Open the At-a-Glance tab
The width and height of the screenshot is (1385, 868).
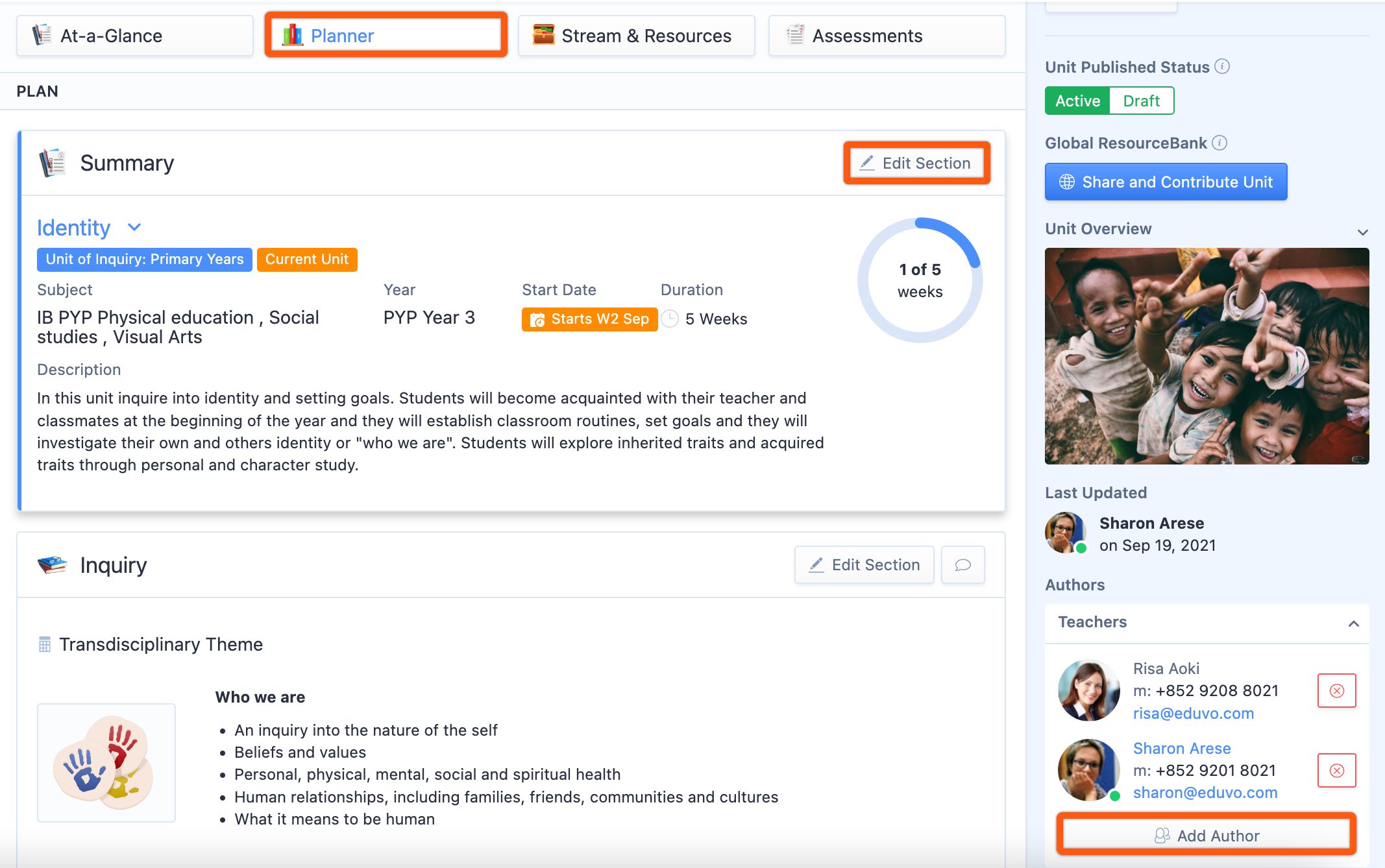click(134, 36)
